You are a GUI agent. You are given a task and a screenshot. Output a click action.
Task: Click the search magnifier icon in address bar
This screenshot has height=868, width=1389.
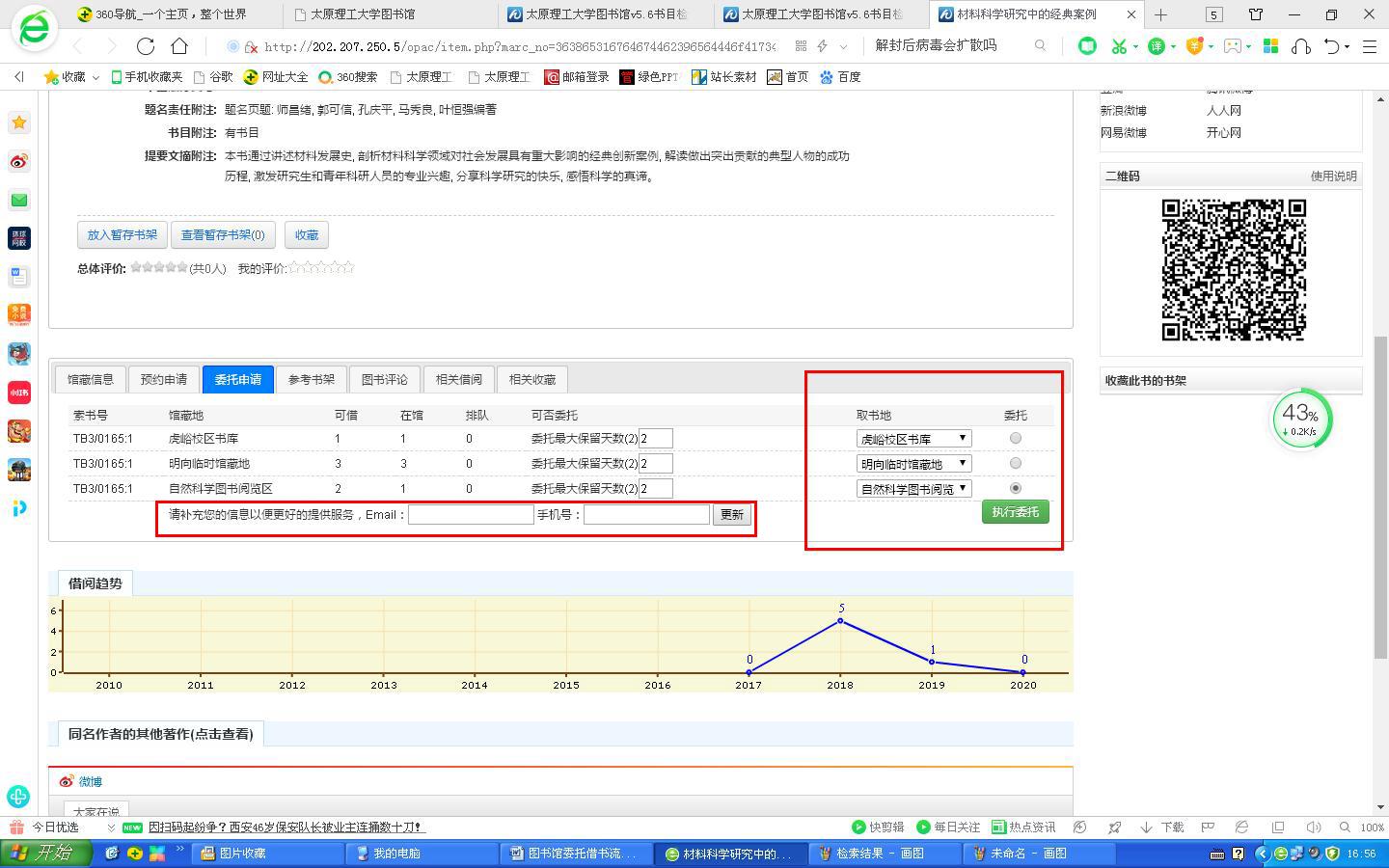[1040, 46]
